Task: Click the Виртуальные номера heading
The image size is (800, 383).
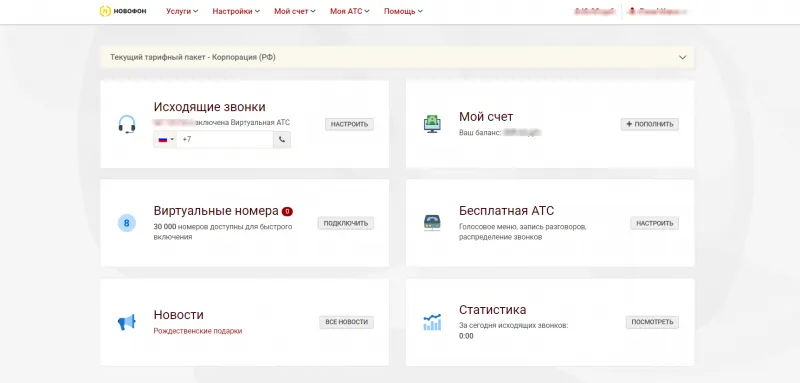Action: coord(216,211)
